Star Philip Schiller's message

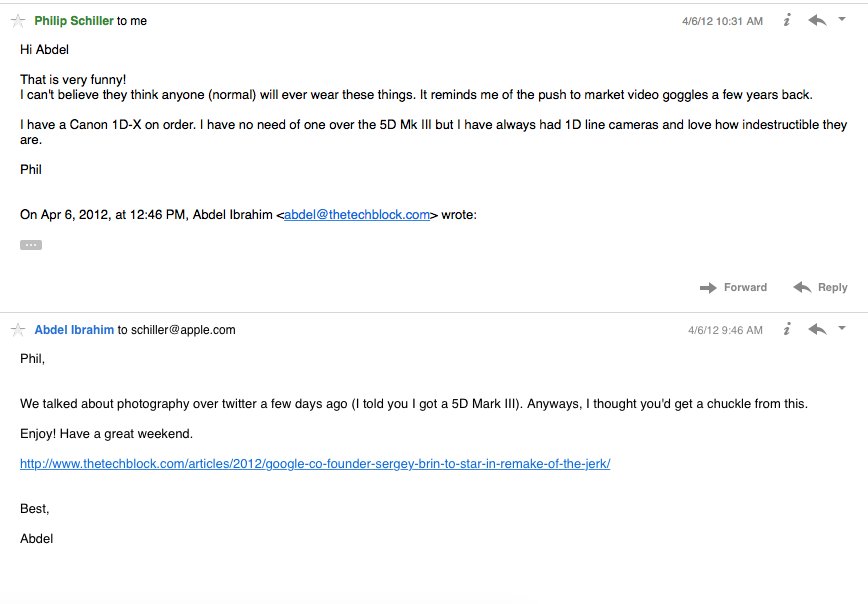18,21
